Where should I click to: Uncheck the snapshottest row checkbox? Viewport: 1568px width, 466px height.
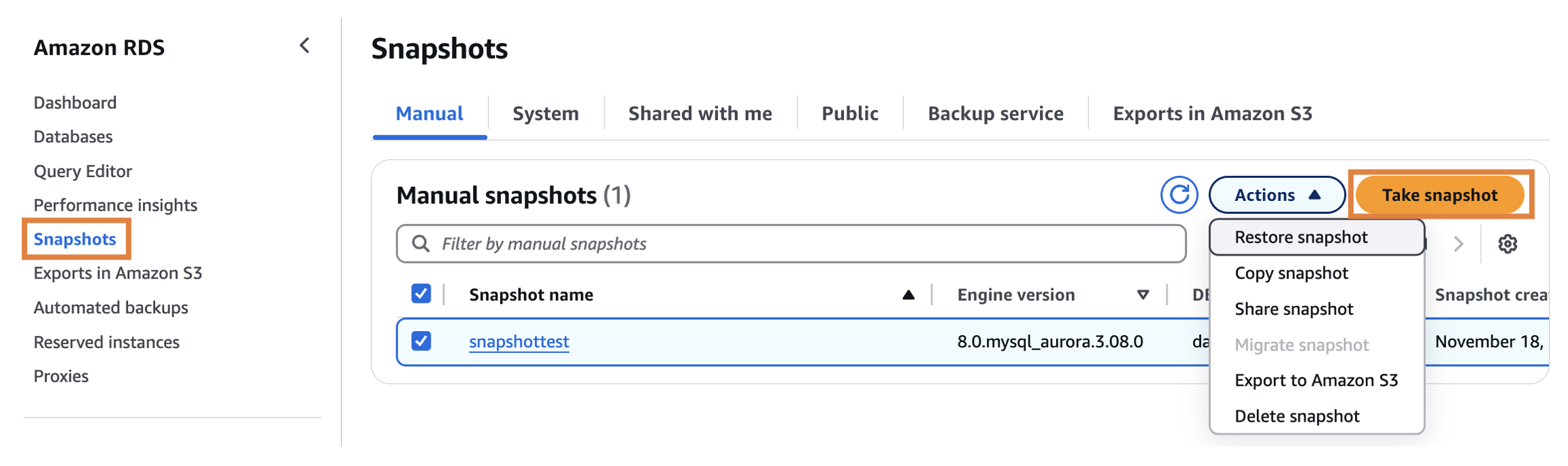[x=421, y=341]
